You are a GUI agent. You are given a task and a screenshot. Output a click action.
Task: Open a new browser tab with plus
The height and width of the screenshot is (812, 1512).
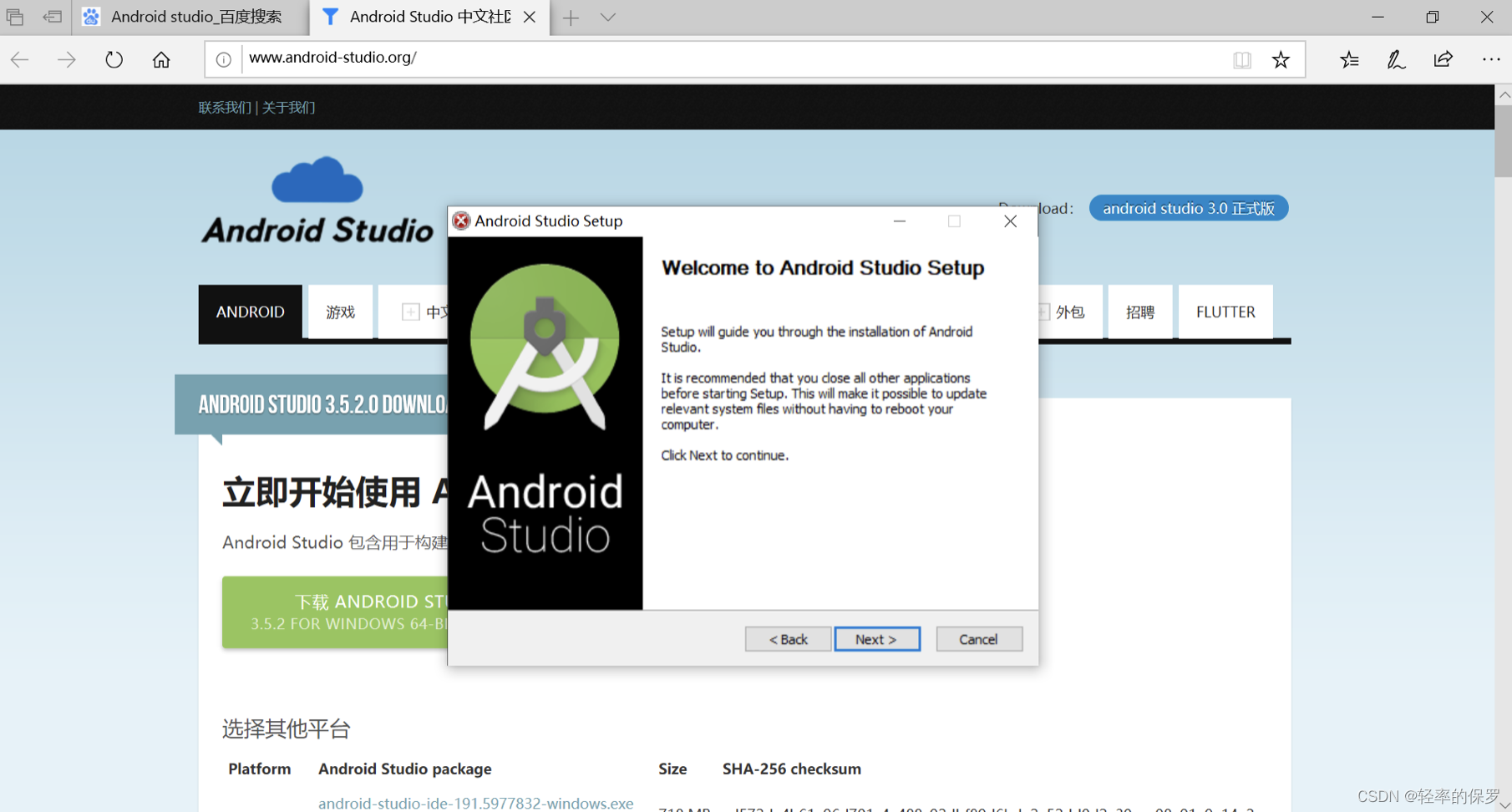[571, 18]
